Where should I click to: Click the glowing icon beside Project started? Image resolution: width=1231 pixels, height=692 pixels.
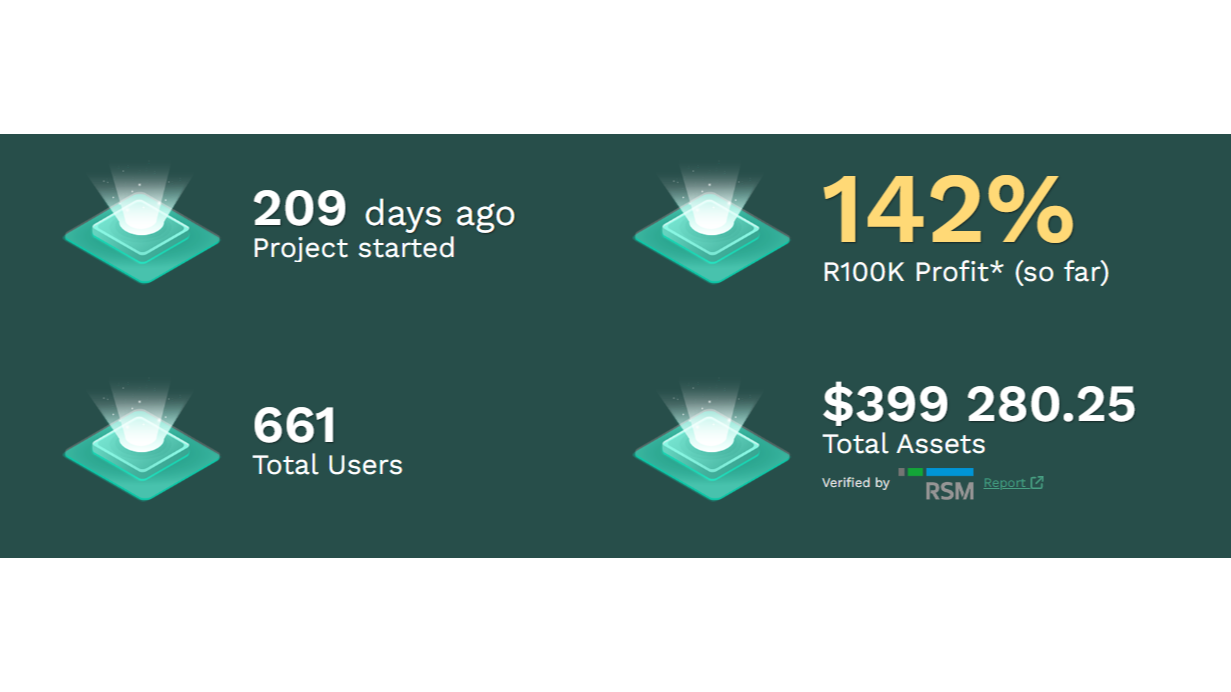tap(142, 226)
